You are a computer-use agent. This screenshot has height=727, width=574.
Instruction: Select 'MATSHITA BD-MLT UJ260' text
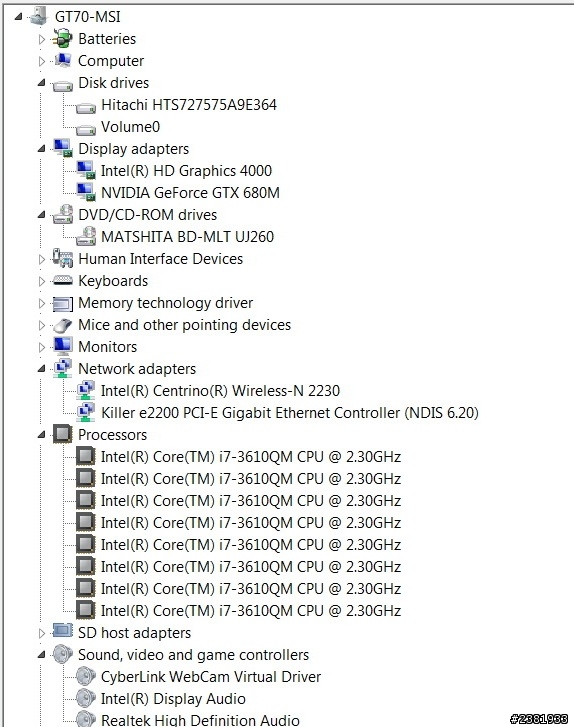[187, 236]
